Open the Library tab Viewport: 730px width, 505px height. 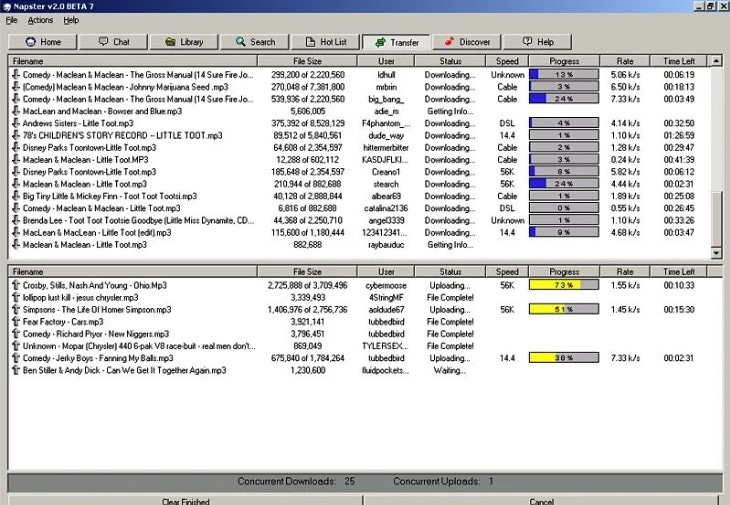coord(184,42)
